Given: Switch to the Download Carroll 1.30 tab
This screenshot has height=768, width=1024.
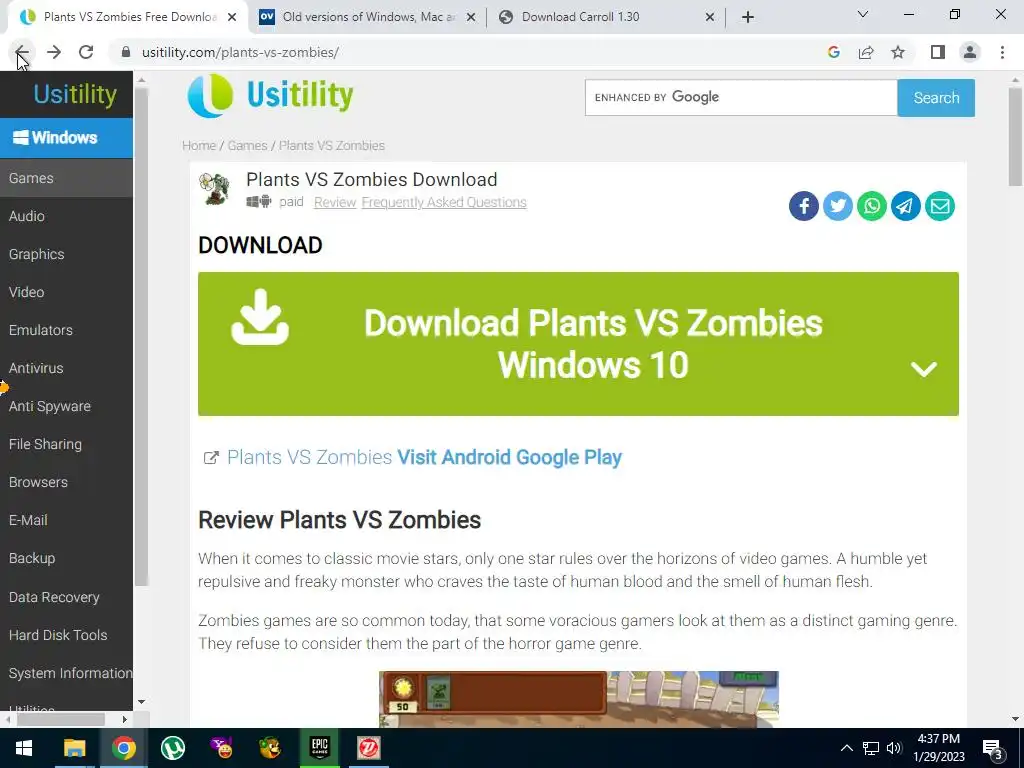Looking at the screenshot, I should tap(607, 17).
